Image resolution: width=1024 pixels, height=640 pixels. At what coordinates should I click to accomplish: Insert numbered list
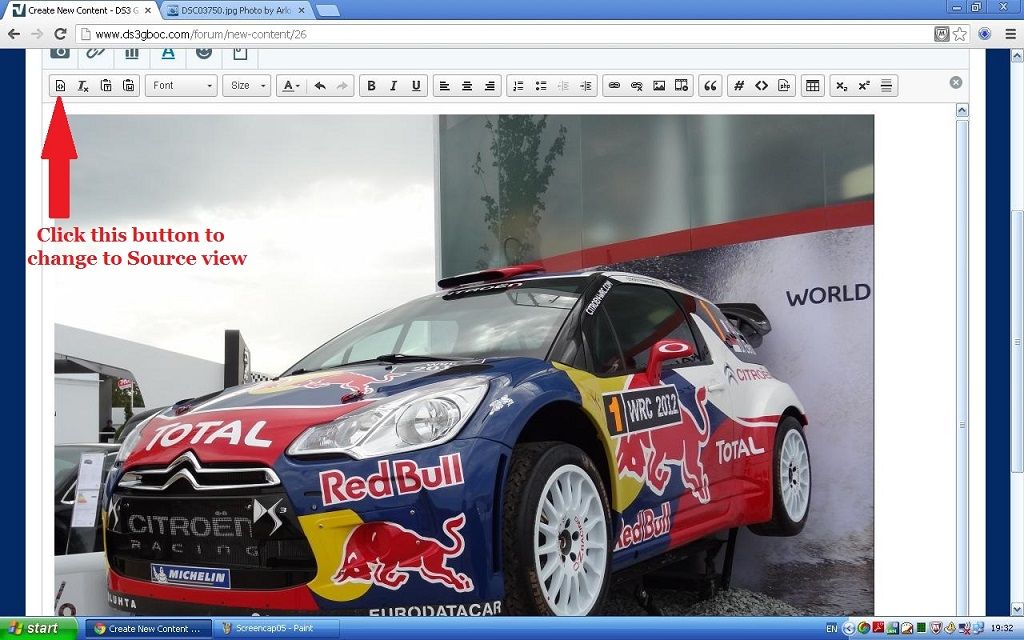tap(518, 86)
